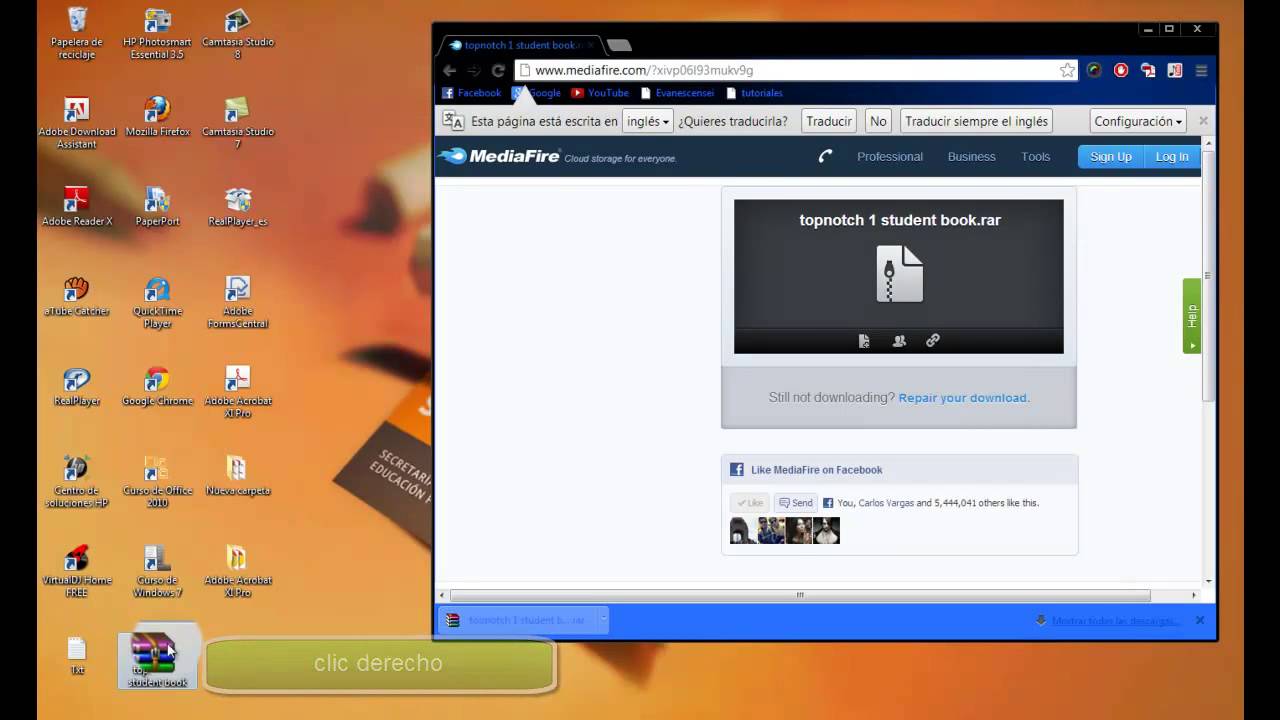Open the inglés language dropdown
The width and height of the screenshot is (1280, 720).
click(x=647, y=121)
